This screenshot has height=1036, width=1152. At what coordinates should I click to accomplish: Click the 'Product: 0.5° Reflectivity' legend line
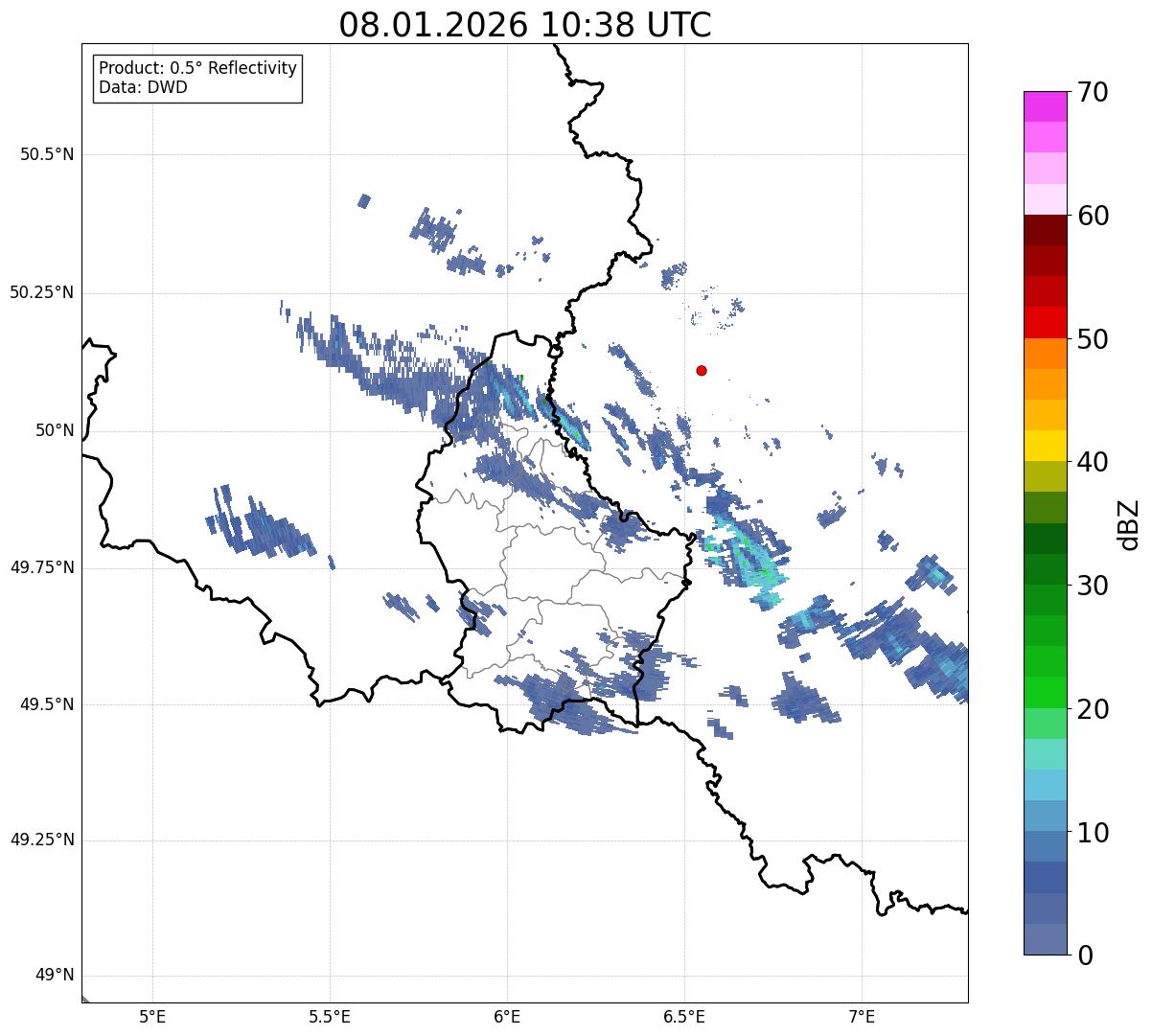coord(197,68)
